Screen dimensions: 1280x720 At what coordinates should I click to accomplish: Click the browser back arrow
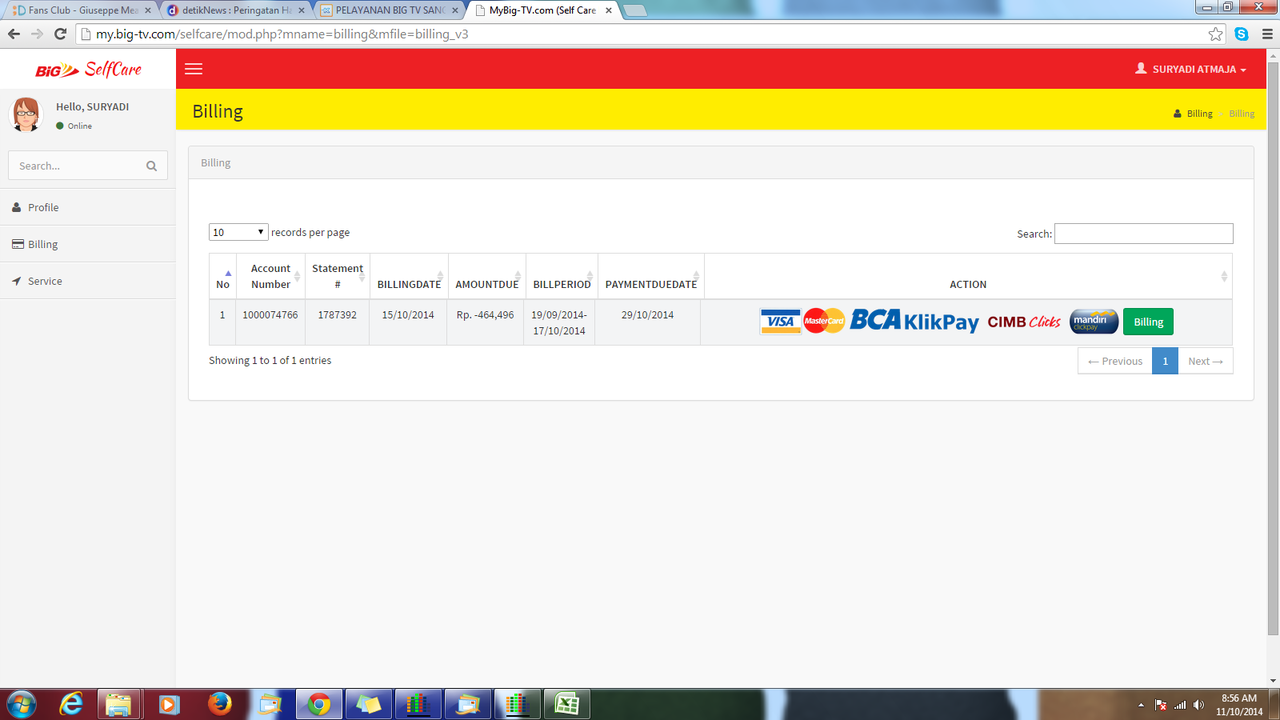14,34
